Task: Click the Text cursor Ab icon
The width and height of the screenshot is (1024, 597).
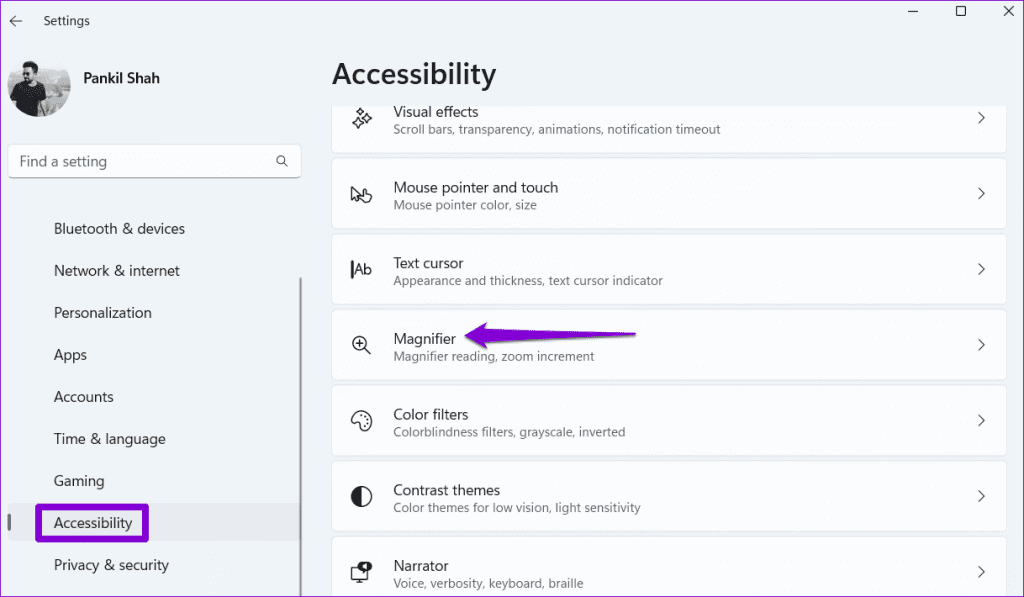Action: click(x=361, y=269)
